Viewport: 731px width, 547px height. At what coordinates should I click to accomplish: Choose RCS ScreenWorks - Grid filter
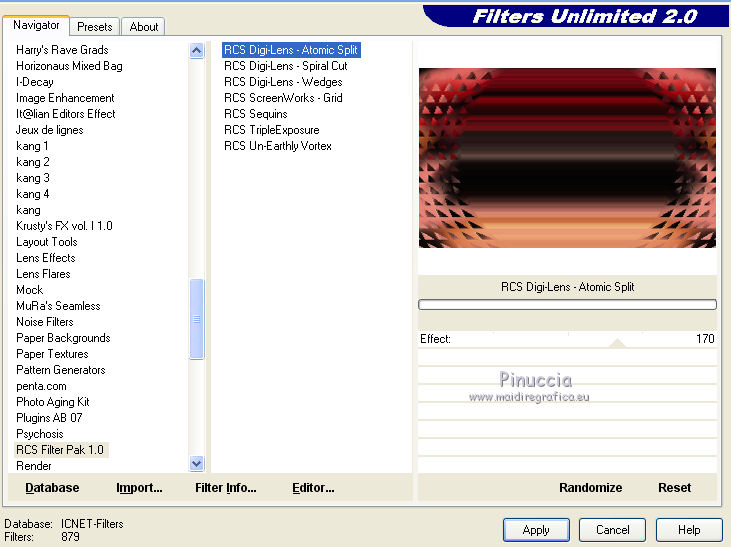(x=283, y=98)
